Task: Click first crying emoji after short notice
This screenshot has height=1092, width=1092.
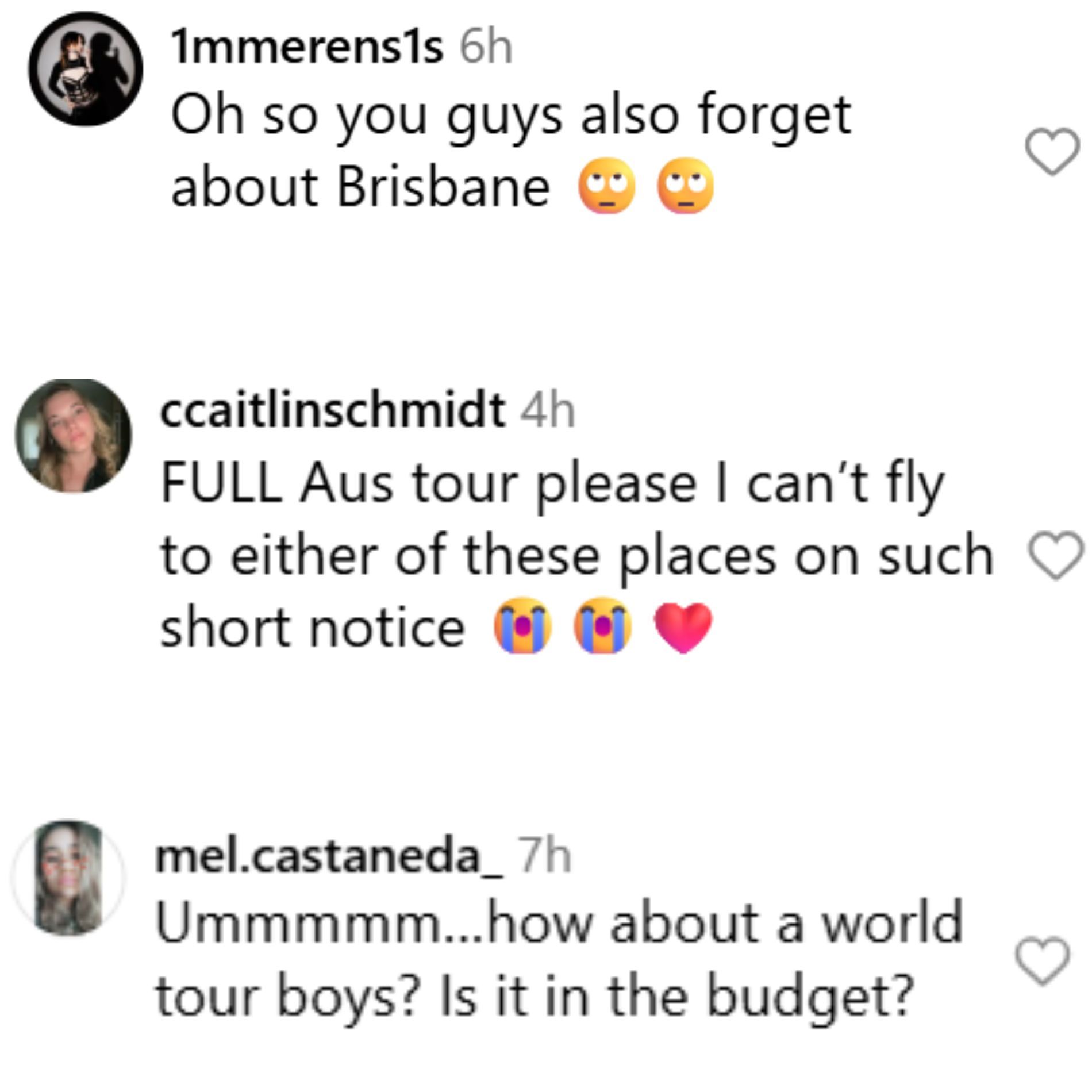Action: (522, 626)
